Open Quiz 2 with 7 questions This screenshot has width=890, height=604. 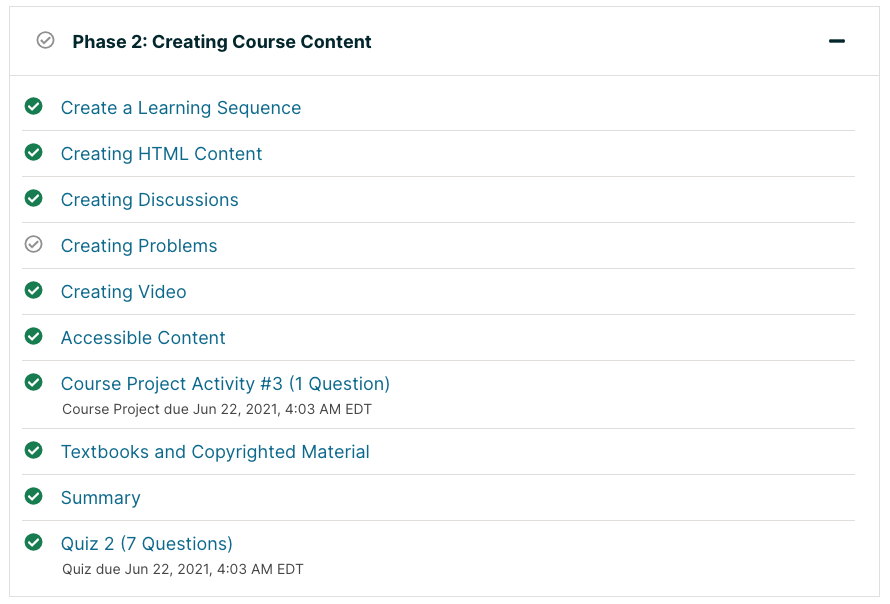(x=147, y=543)
